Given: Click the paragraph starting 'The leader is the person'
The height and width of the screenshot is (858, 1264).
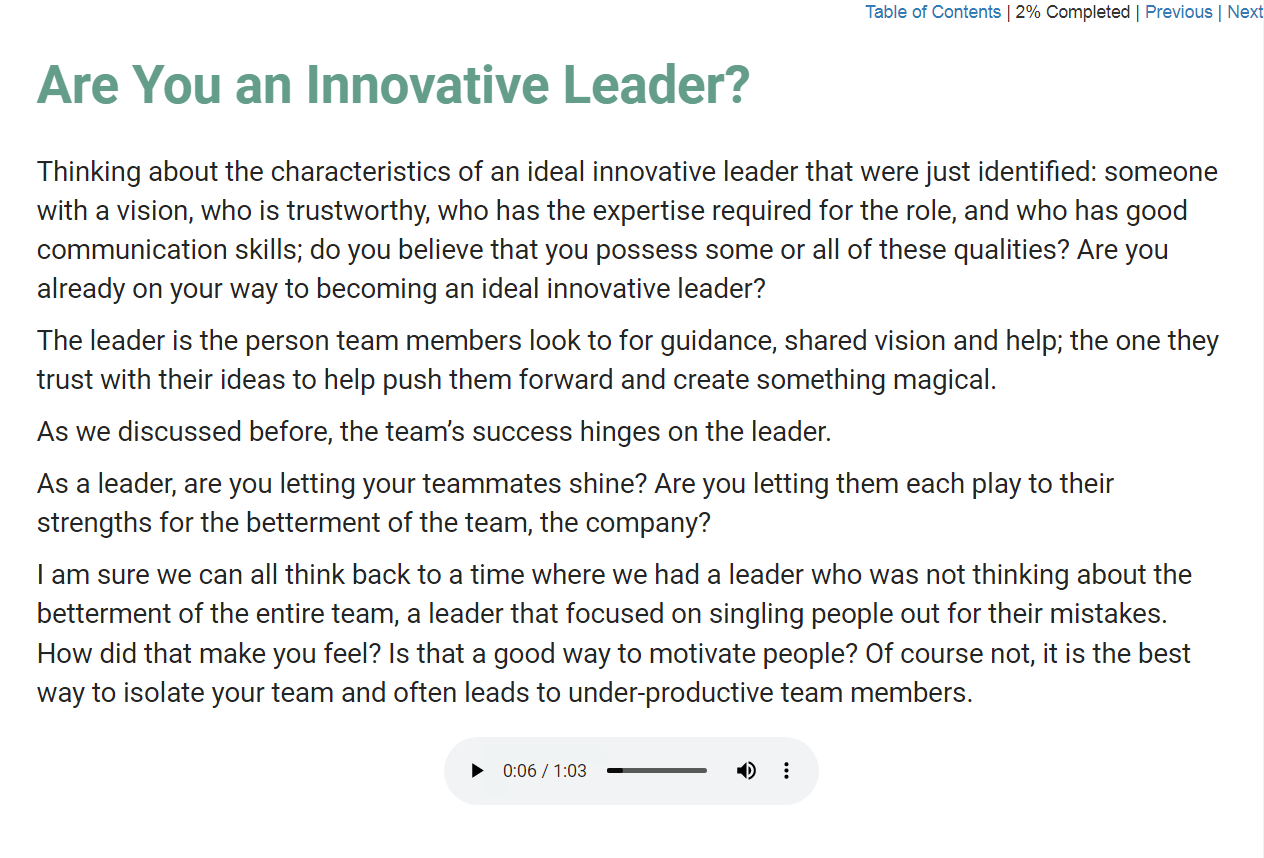Looking at the screenshot, I should point(628,360).
